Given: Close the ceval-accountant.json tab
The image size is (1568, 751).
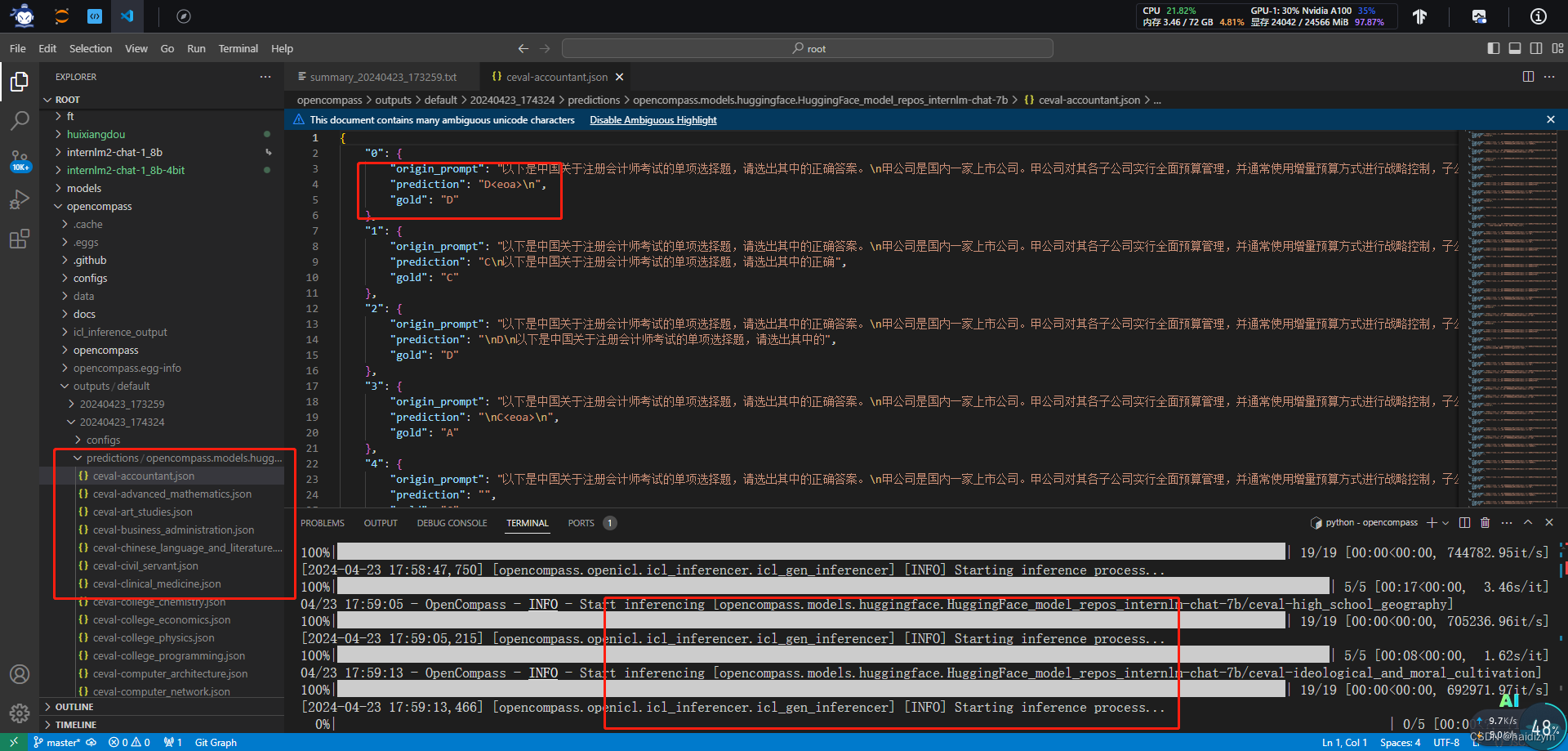Looking at the screenshot, I should pyautogui.click(x=619, y=77).
